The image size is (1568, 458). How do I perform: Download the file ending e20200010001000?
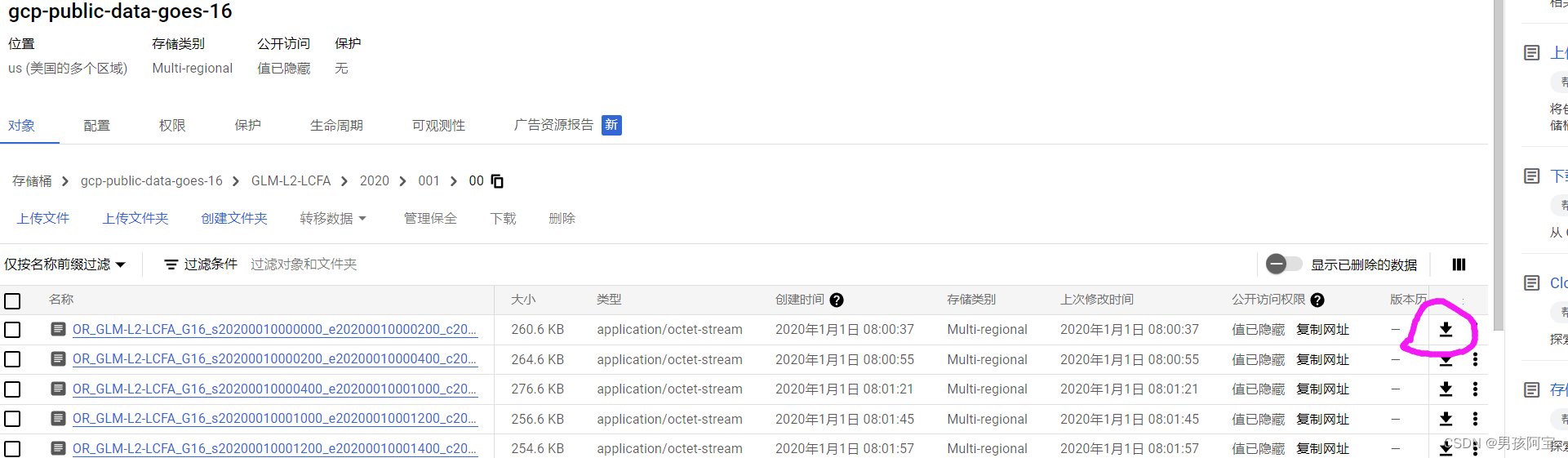1446,389
